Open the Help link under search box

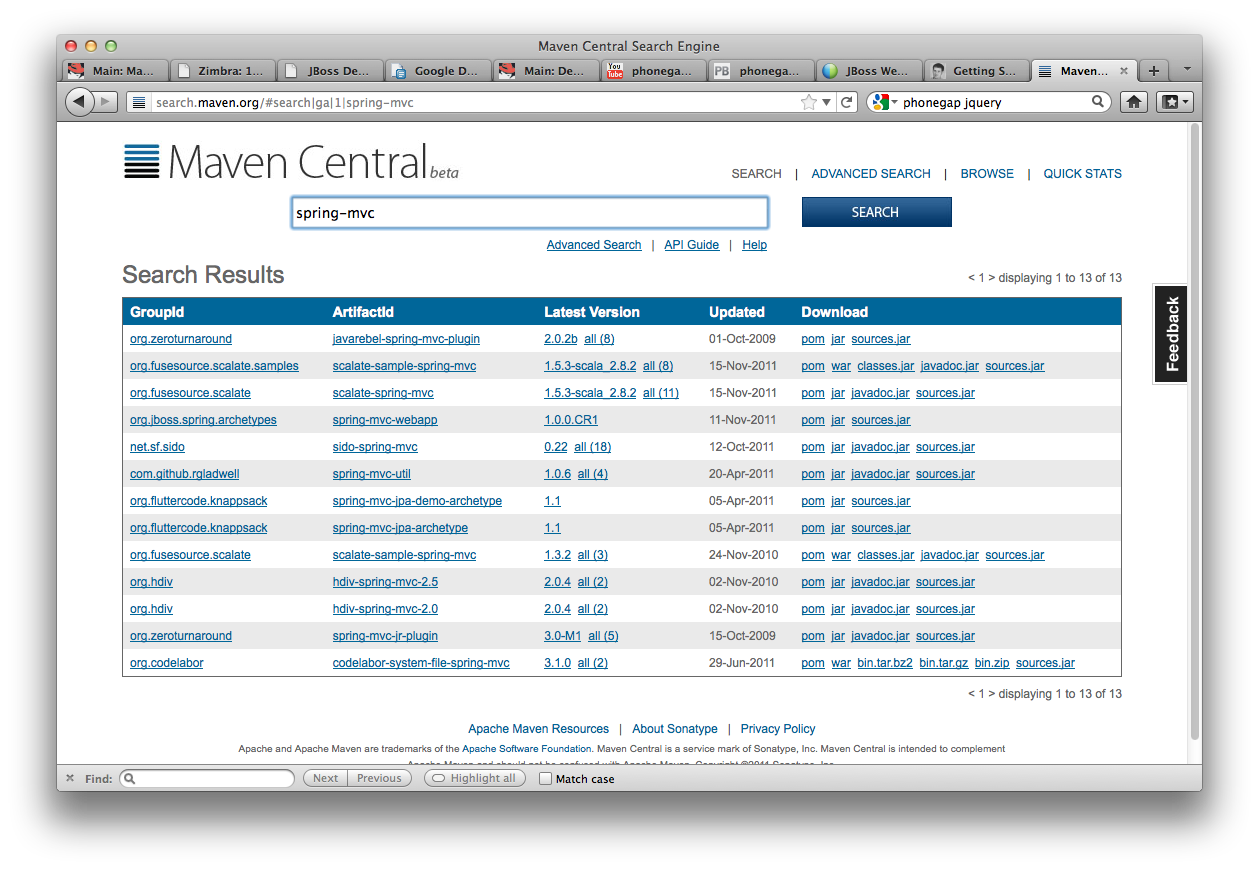tap(754, 245)
